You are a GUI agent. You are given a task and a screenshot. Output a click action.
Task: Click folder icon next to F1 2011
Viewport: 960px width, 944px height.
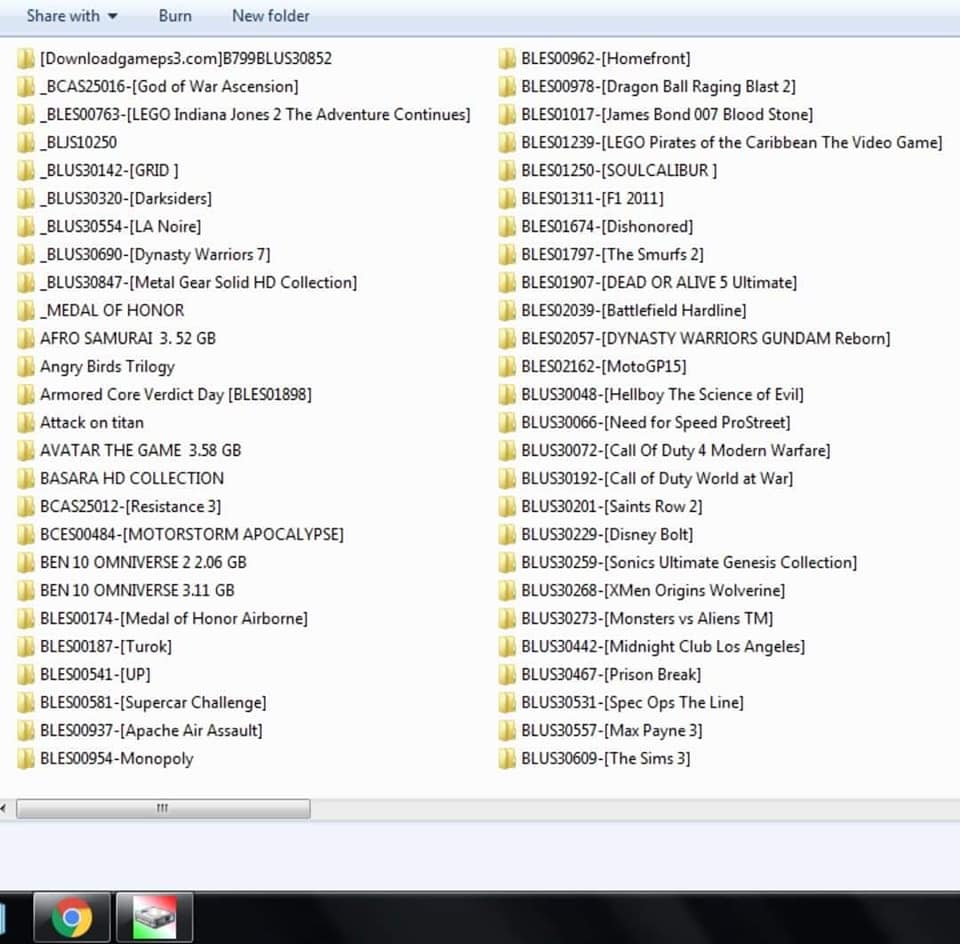tap(507, 199)
